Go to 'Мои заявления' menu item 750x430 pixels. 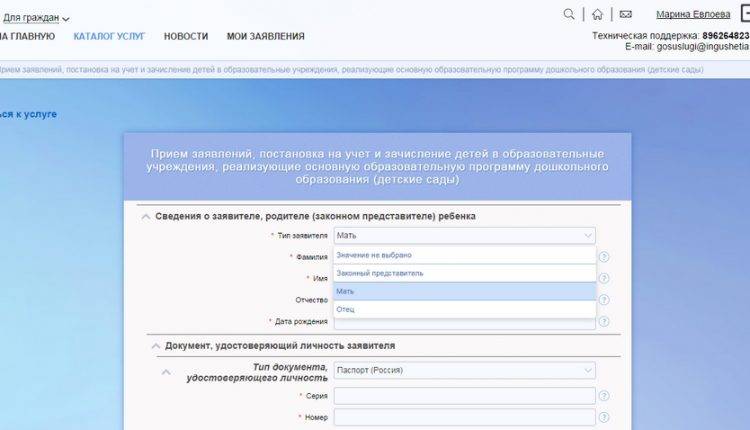(x=265, y=36)
